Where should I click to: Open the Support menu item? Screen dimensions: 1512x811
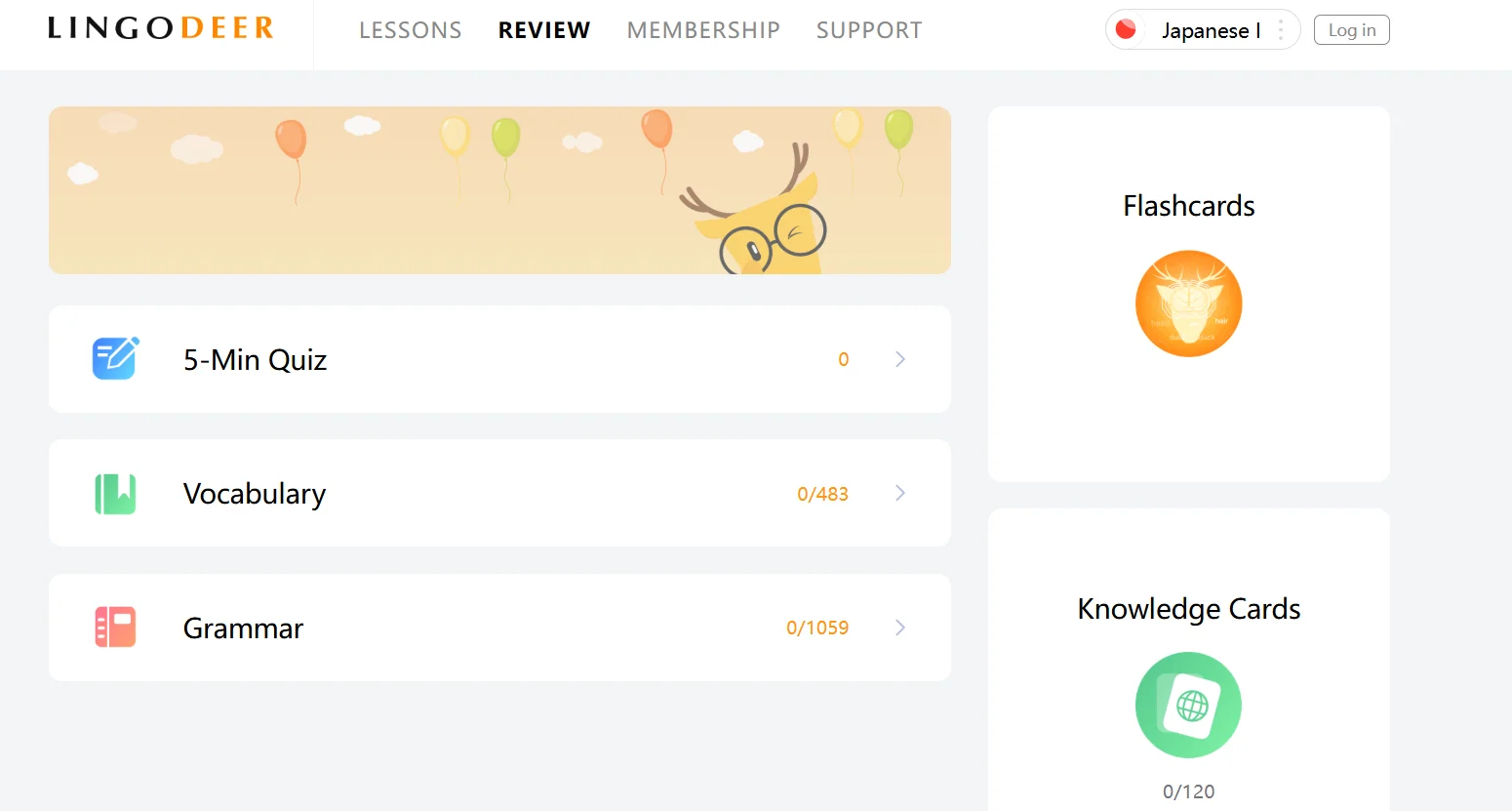click(869, 30)
